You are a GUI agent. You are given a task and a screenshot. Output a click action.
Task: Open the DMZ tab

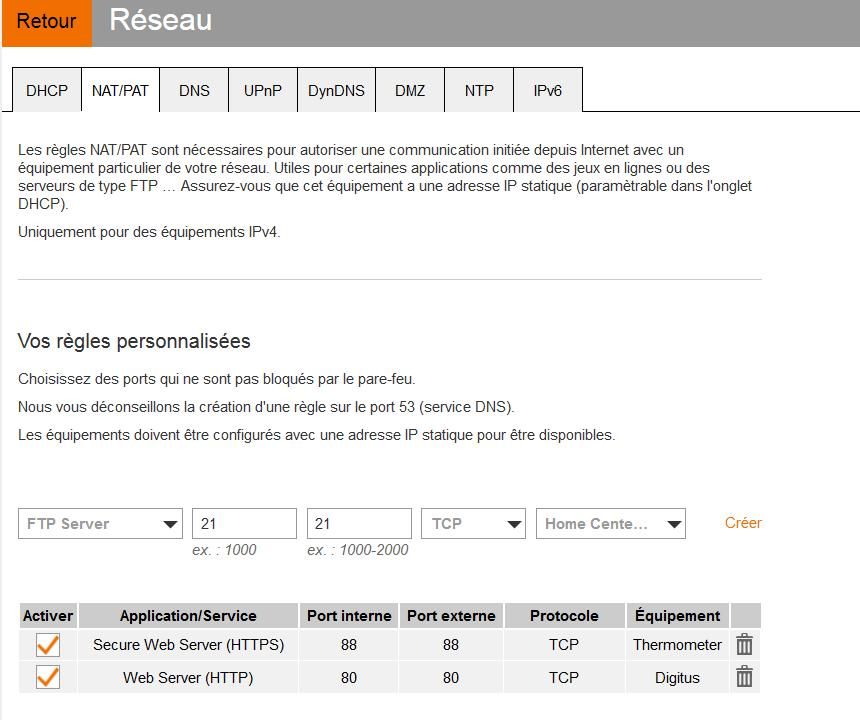[x=410, y=91]
